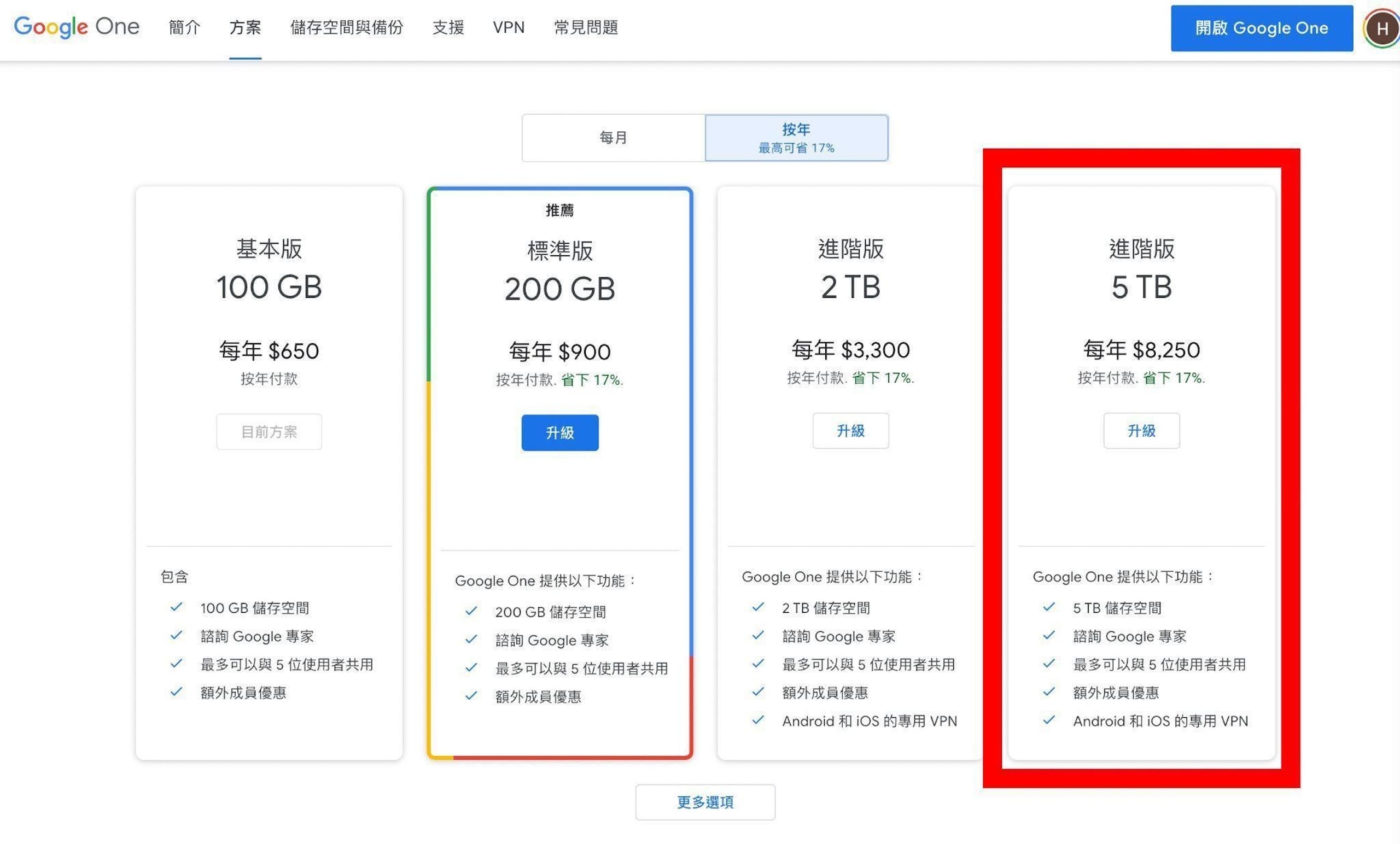Click the disabled 目前方案 button
This screenshot has width=1400, height=844.
coord(269,432)
